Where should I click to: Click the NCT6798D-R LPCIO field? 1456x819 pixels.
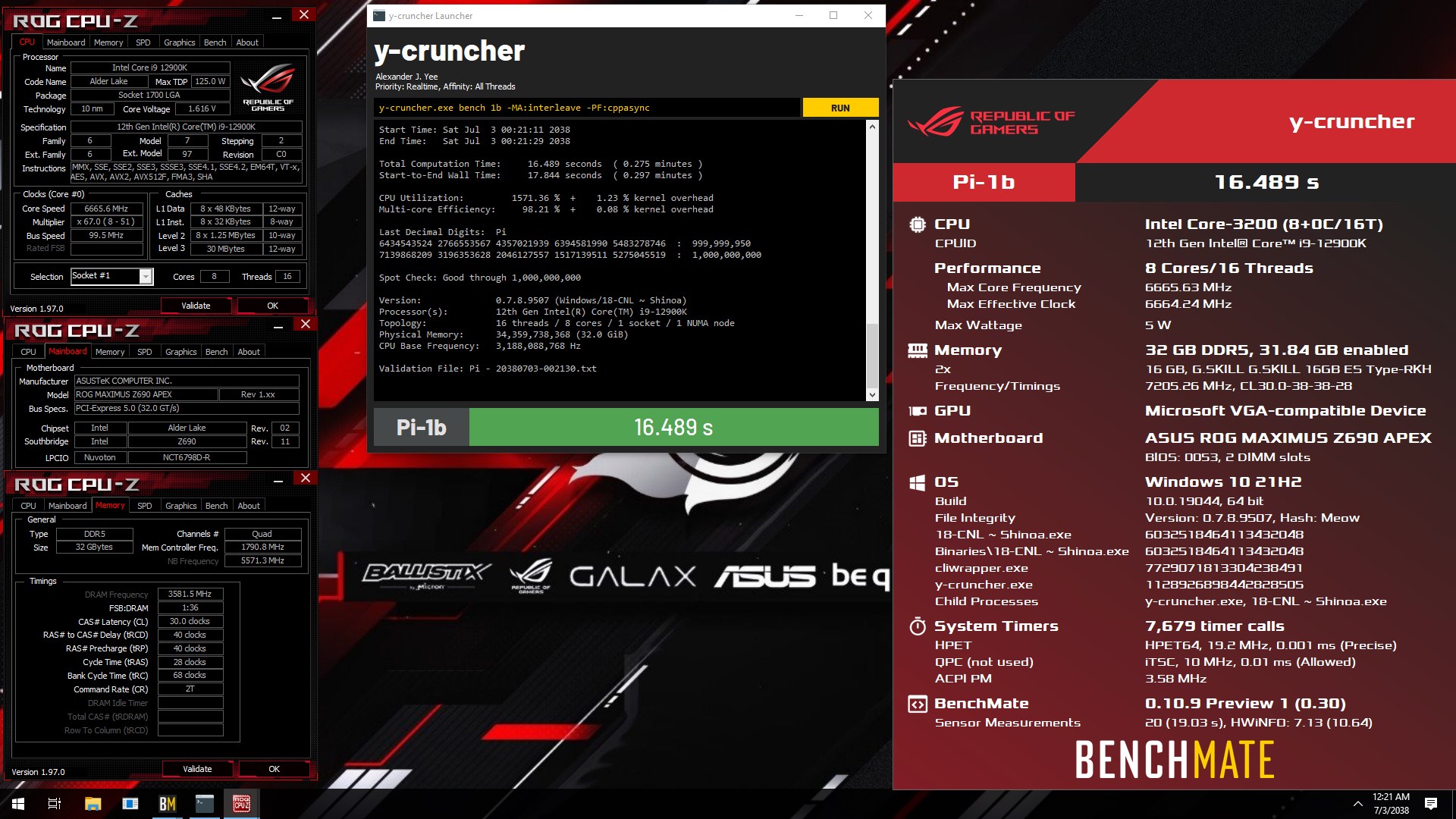[187, 457]
